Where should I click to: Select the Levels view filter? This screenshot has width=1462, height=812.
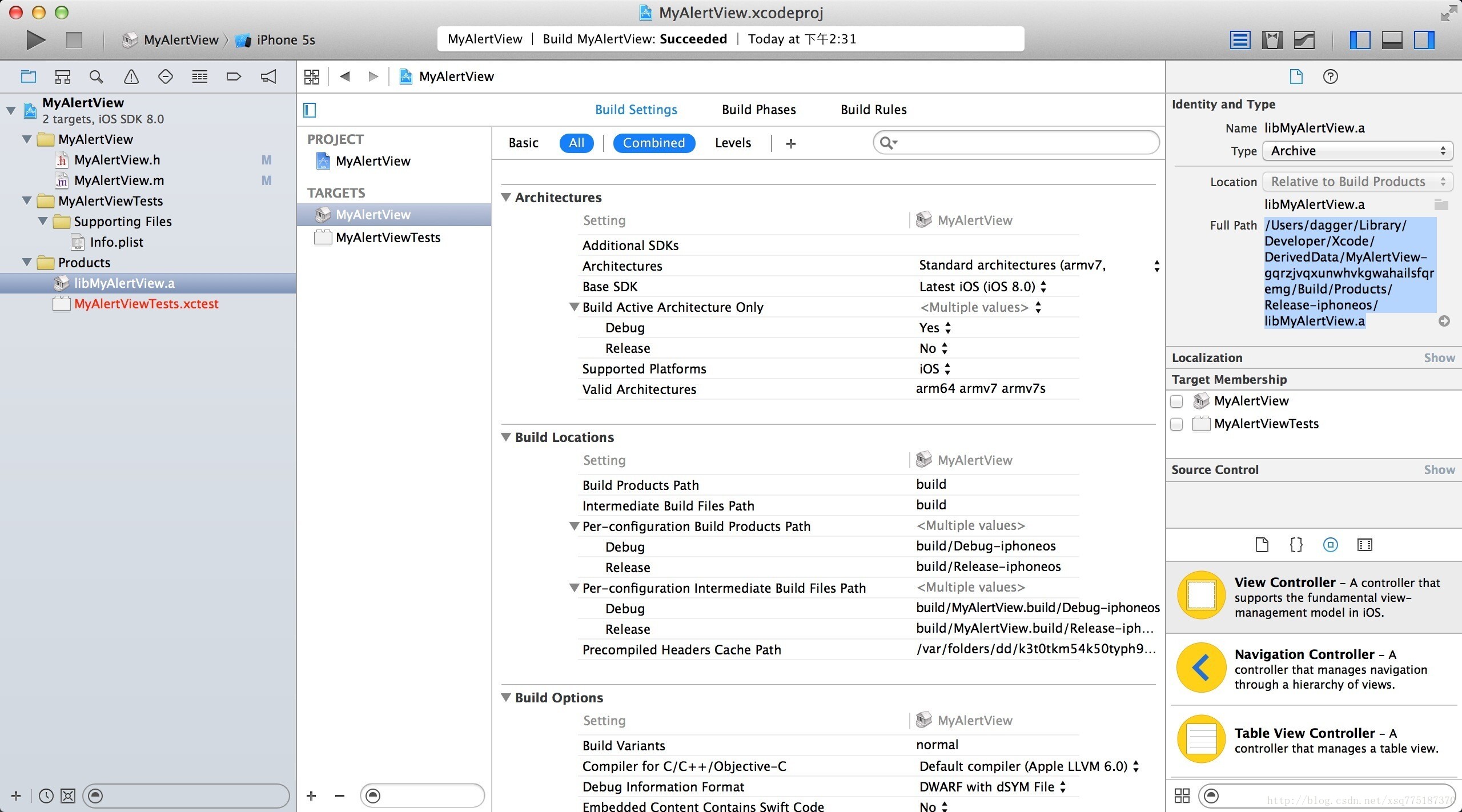[733, 143]
